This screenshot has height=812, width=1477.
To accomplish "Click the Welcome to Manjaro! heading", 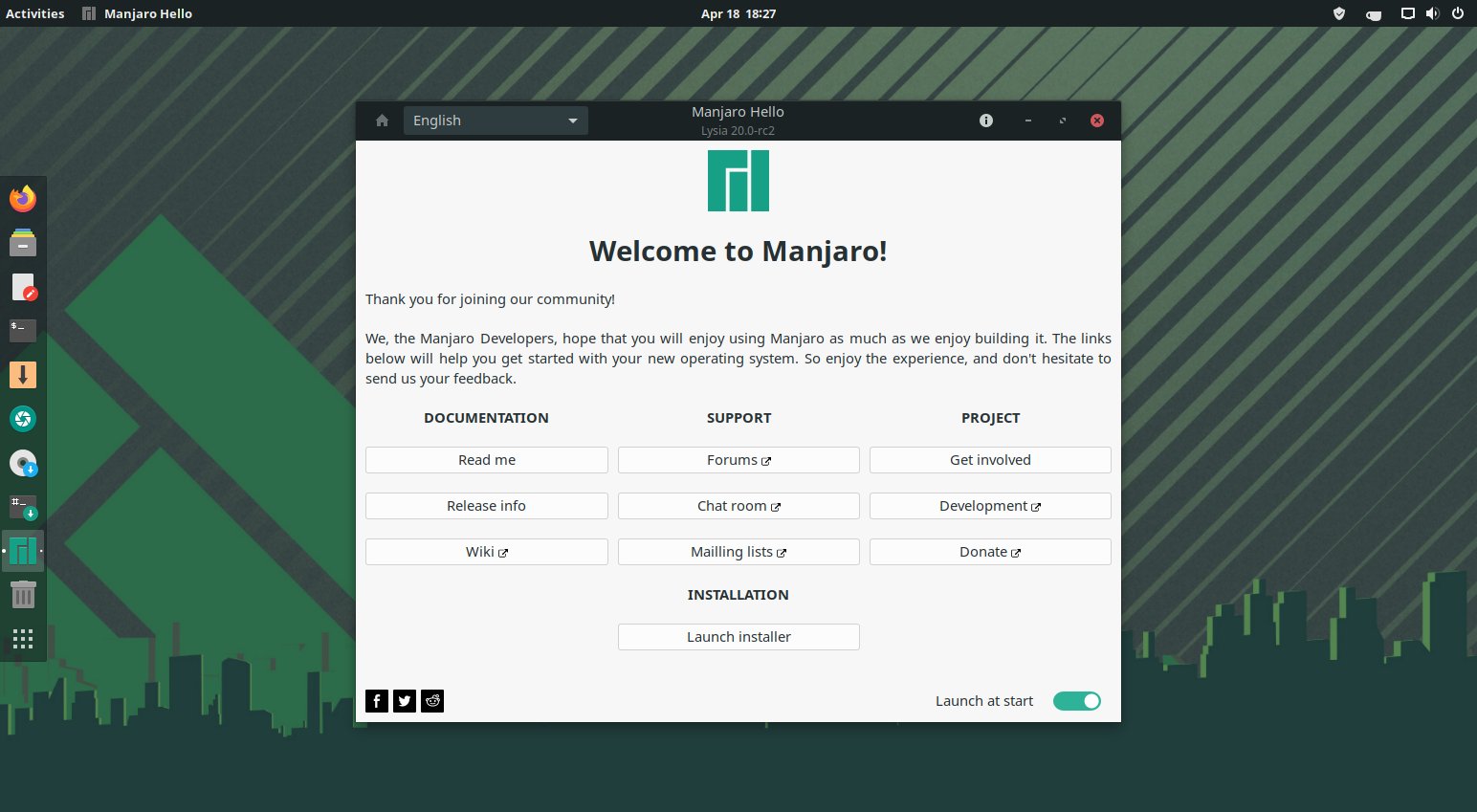I will 738,251.
